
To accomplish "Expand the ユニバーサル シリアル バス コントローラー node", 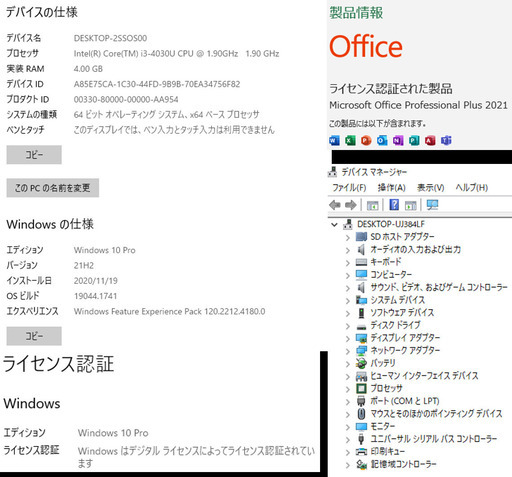I will pos(348,440).
